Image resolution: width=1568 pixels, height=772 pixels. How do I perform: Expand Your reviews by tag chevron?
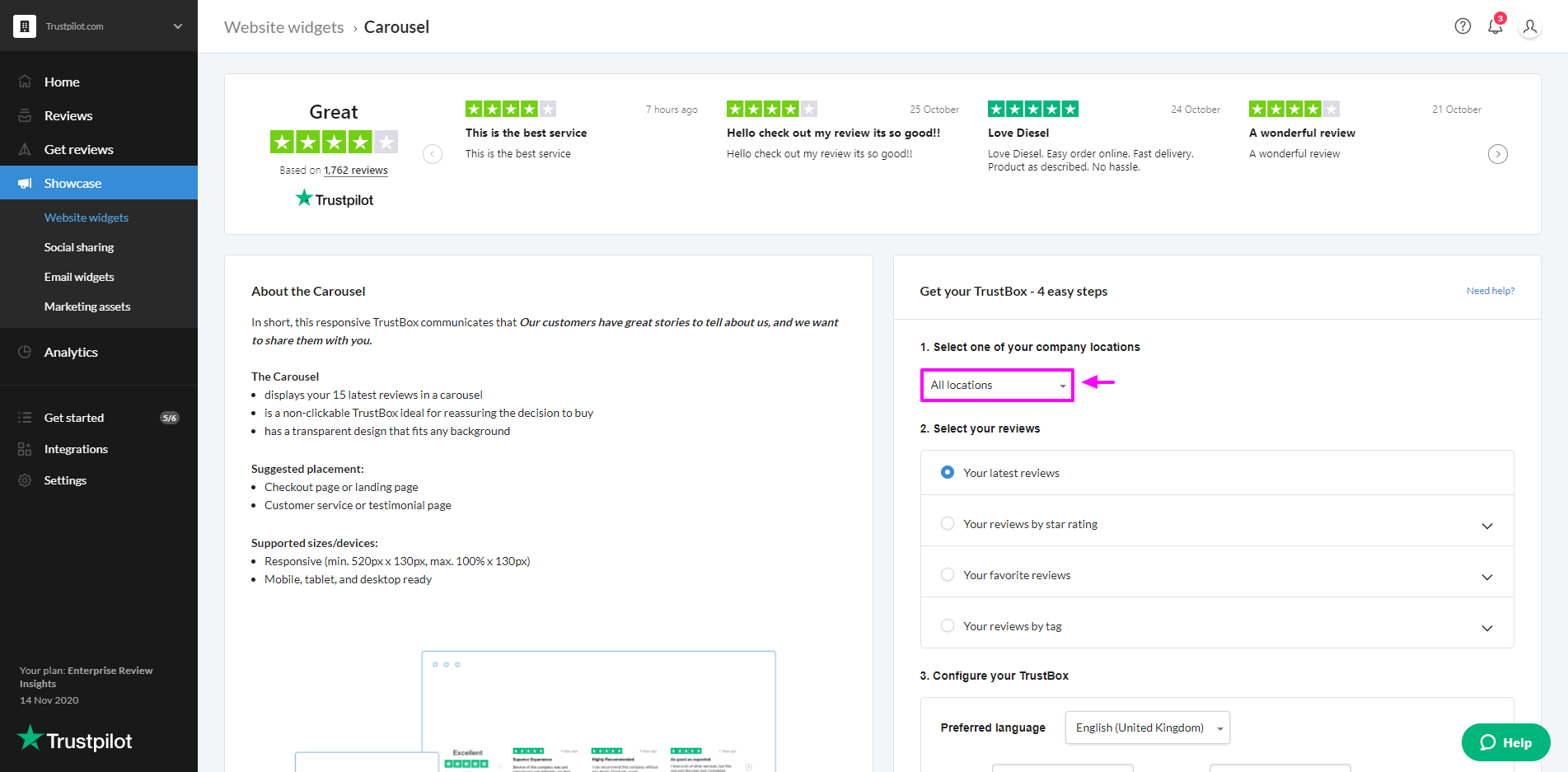[1487, 628]
